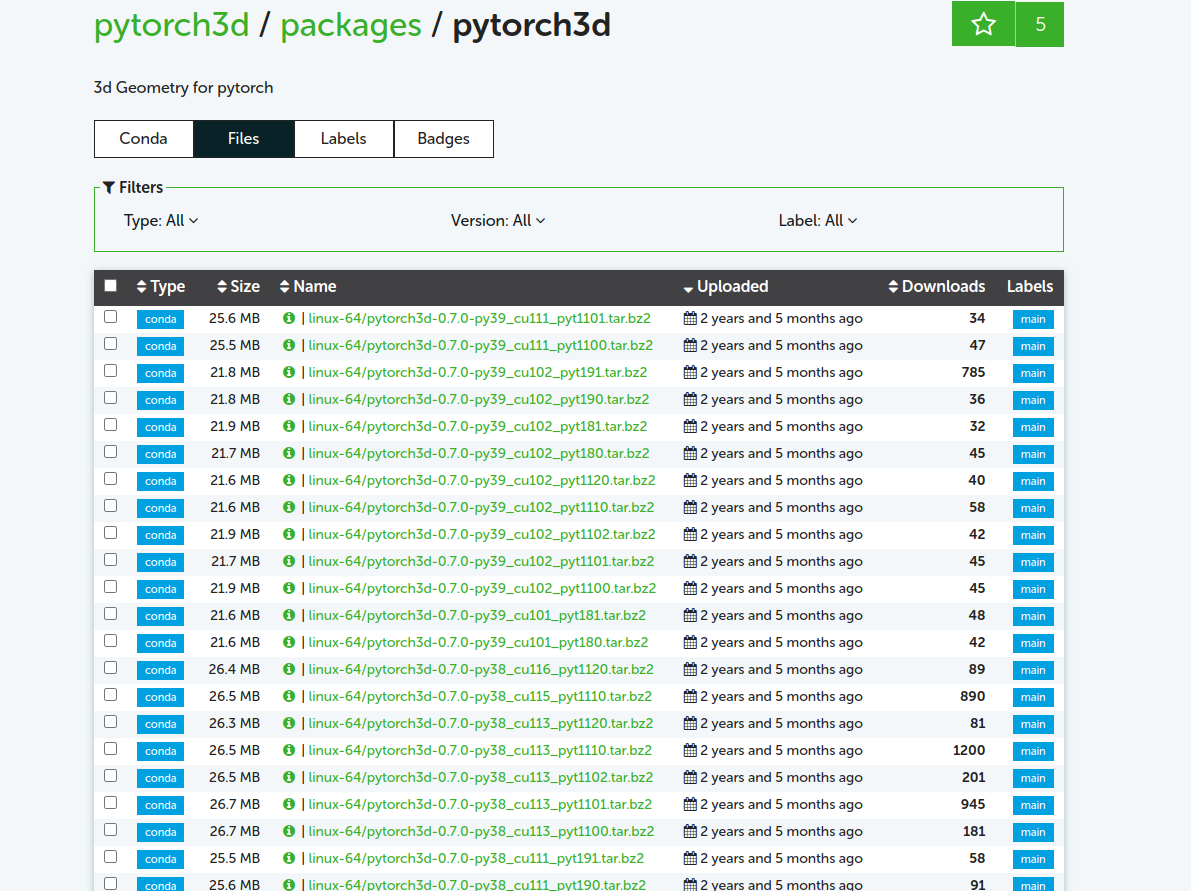1191x891 pixels.
Task: Open info icon for py38_cu113_pyt1101 file
Action: 289,804
